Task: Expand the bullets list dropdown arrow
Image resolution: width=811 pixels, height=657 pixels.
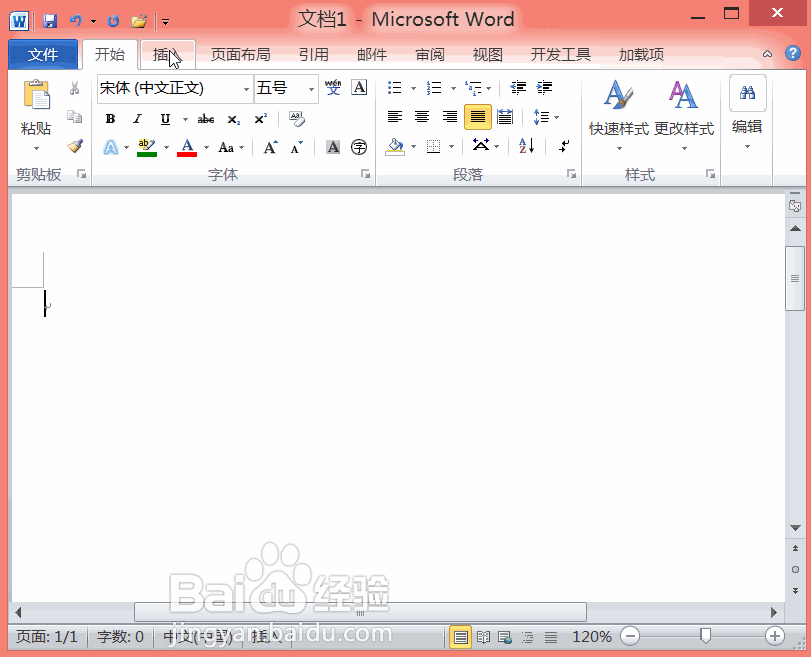Action: coord(413,88)
